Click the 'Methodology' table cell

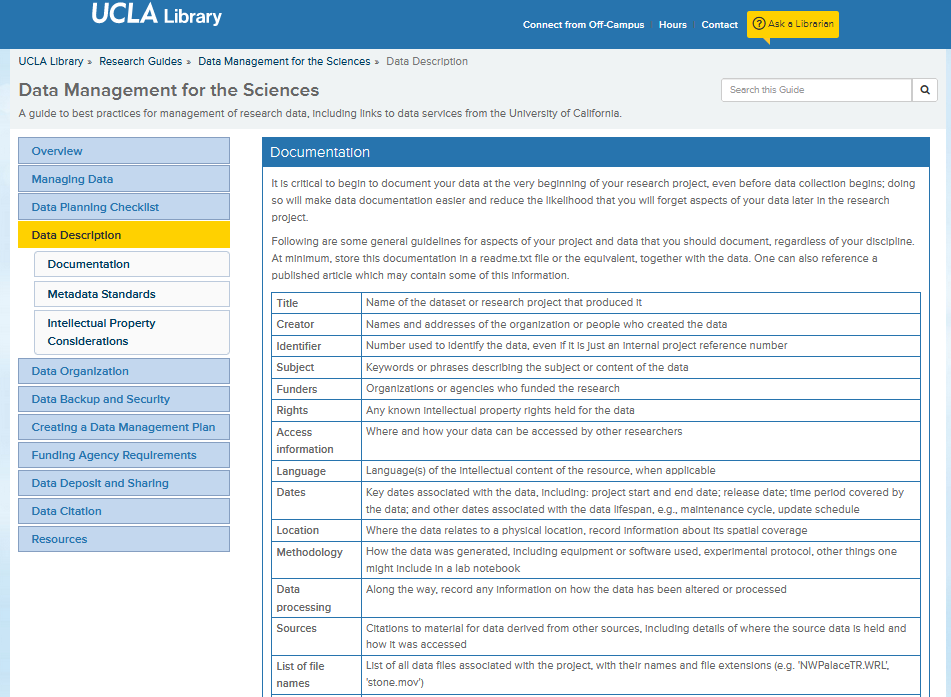317,559
